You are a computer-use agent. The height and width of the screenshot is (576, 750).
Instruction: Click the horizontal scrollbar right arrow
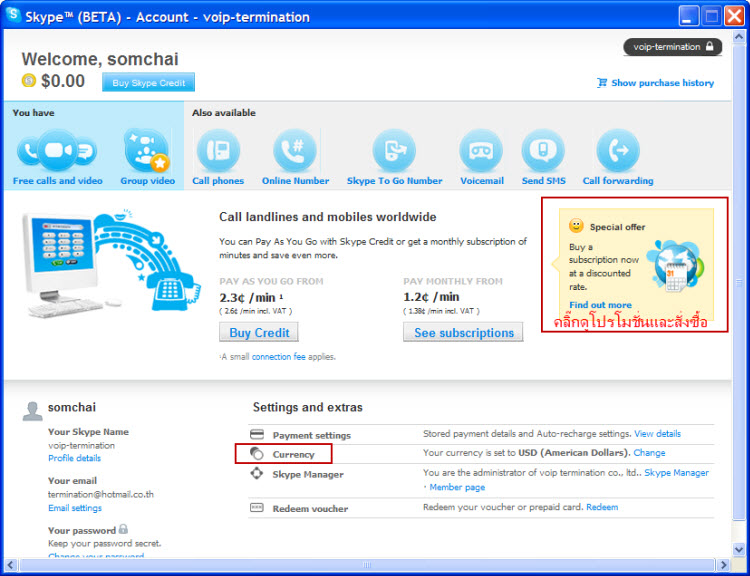pos(723,565)
